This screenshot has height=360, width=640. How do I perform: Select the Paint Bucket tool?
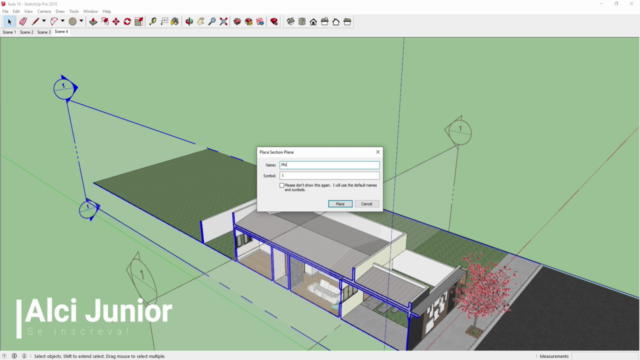click(175, 22)
